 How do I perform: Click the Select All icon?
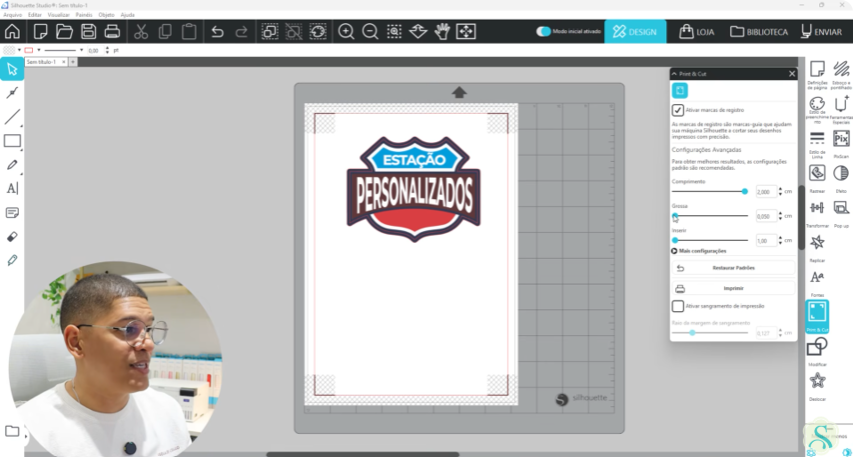270,32
